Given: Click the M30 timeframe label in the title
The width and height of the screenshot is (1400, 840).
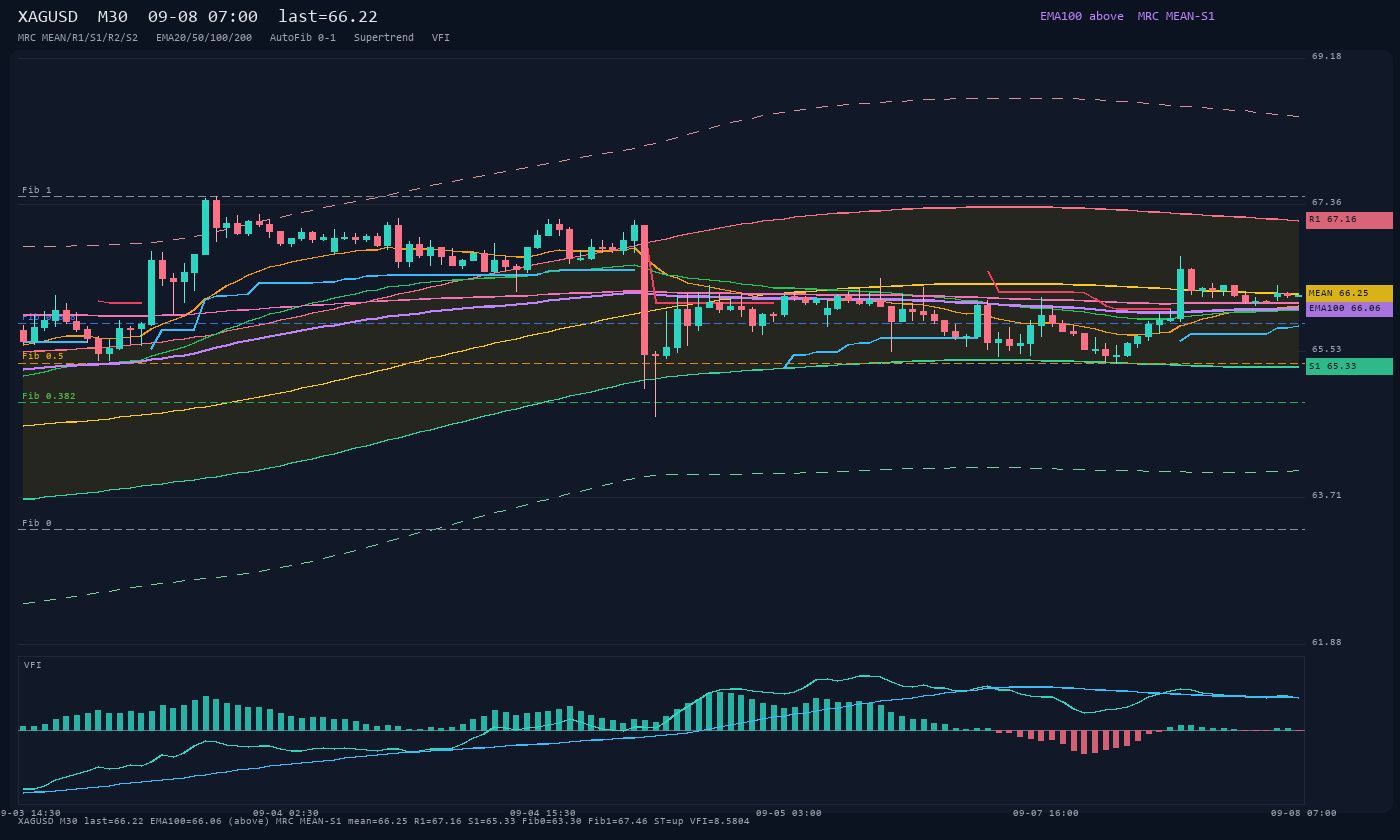Looking at the screenshot, I should (112, 17).
